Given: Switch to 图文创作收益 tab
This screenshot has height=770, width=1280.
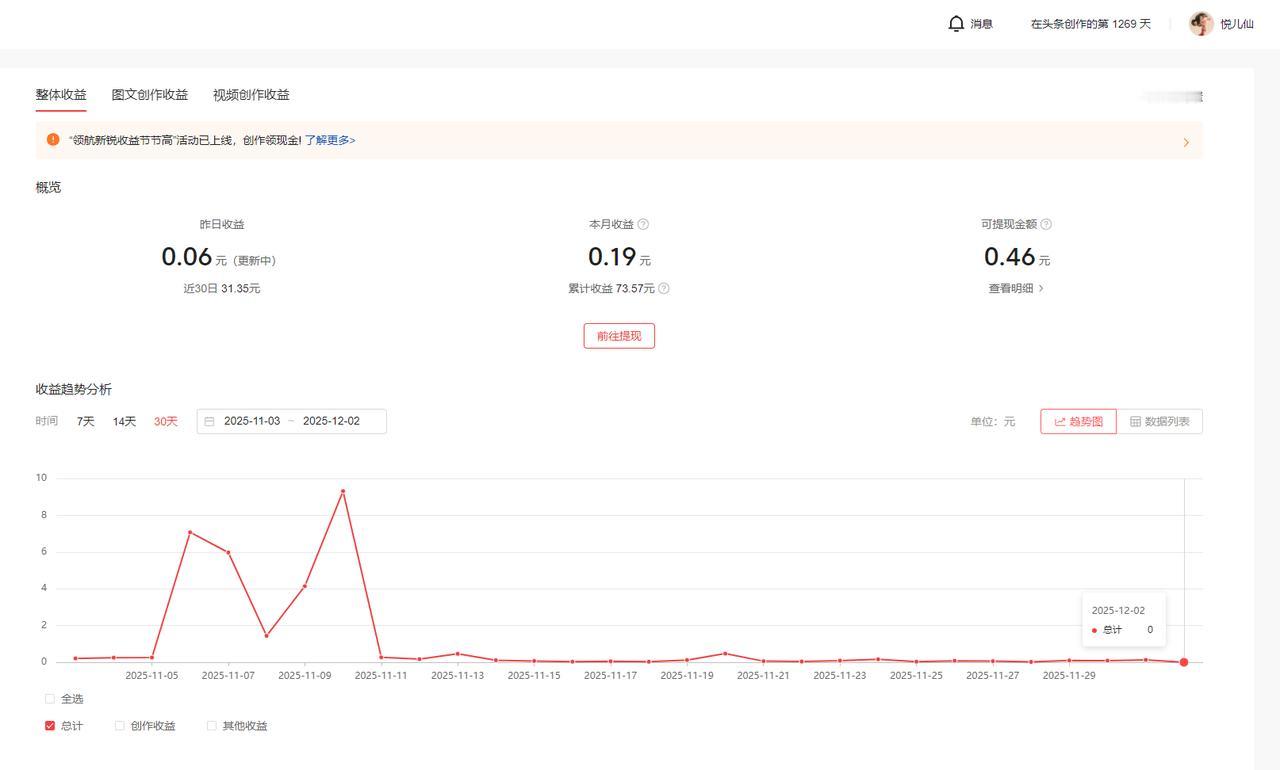Looking at the screenshot, I should pos(150,95).
